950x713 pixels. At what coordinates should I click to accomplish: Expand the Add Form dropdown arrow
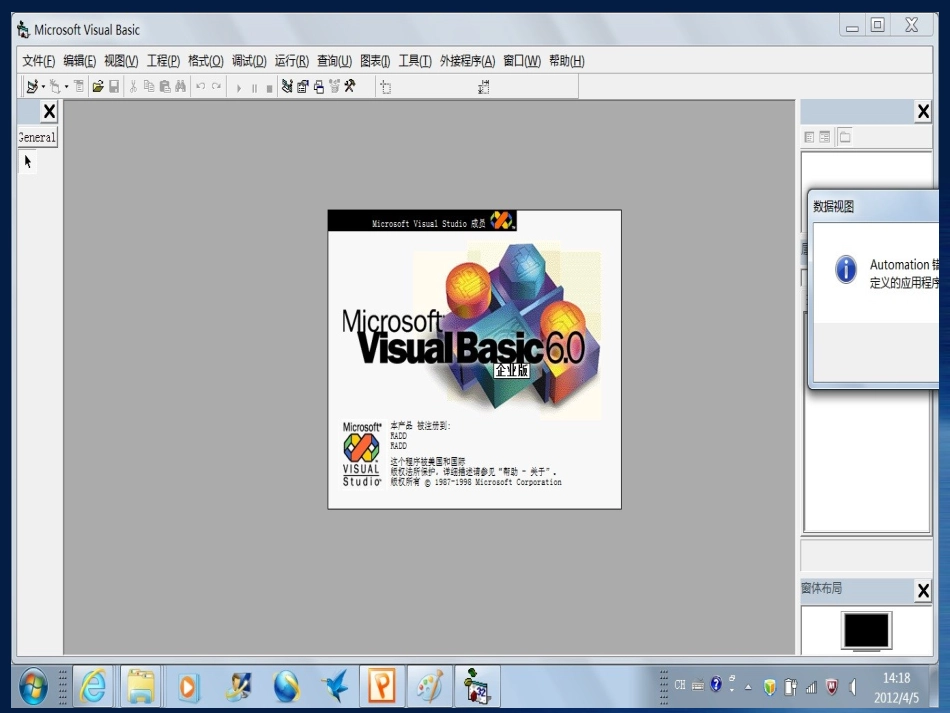tap(67, 87)
